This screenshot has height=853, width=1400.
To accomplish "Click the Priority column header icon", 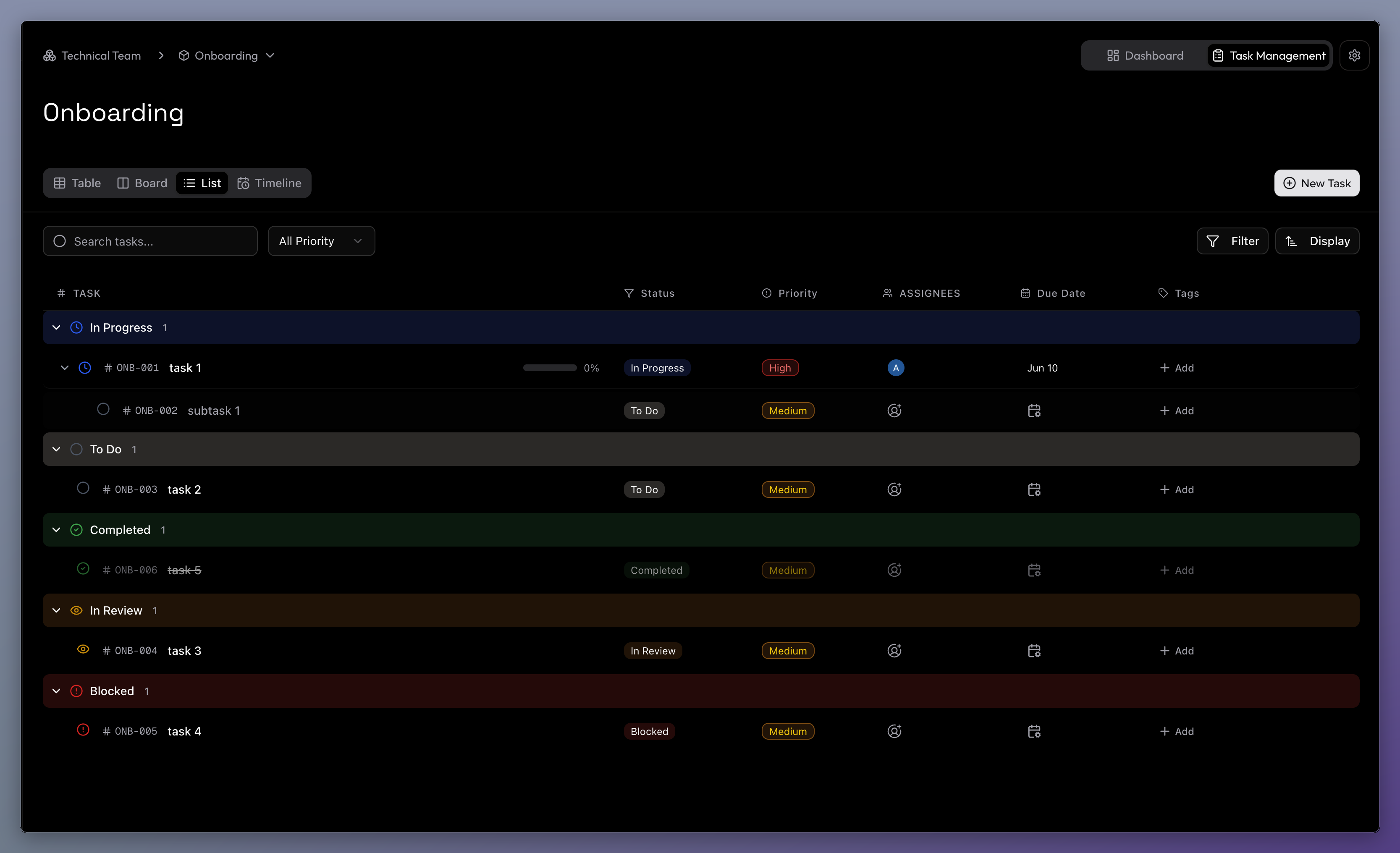I will click(766, 293).
